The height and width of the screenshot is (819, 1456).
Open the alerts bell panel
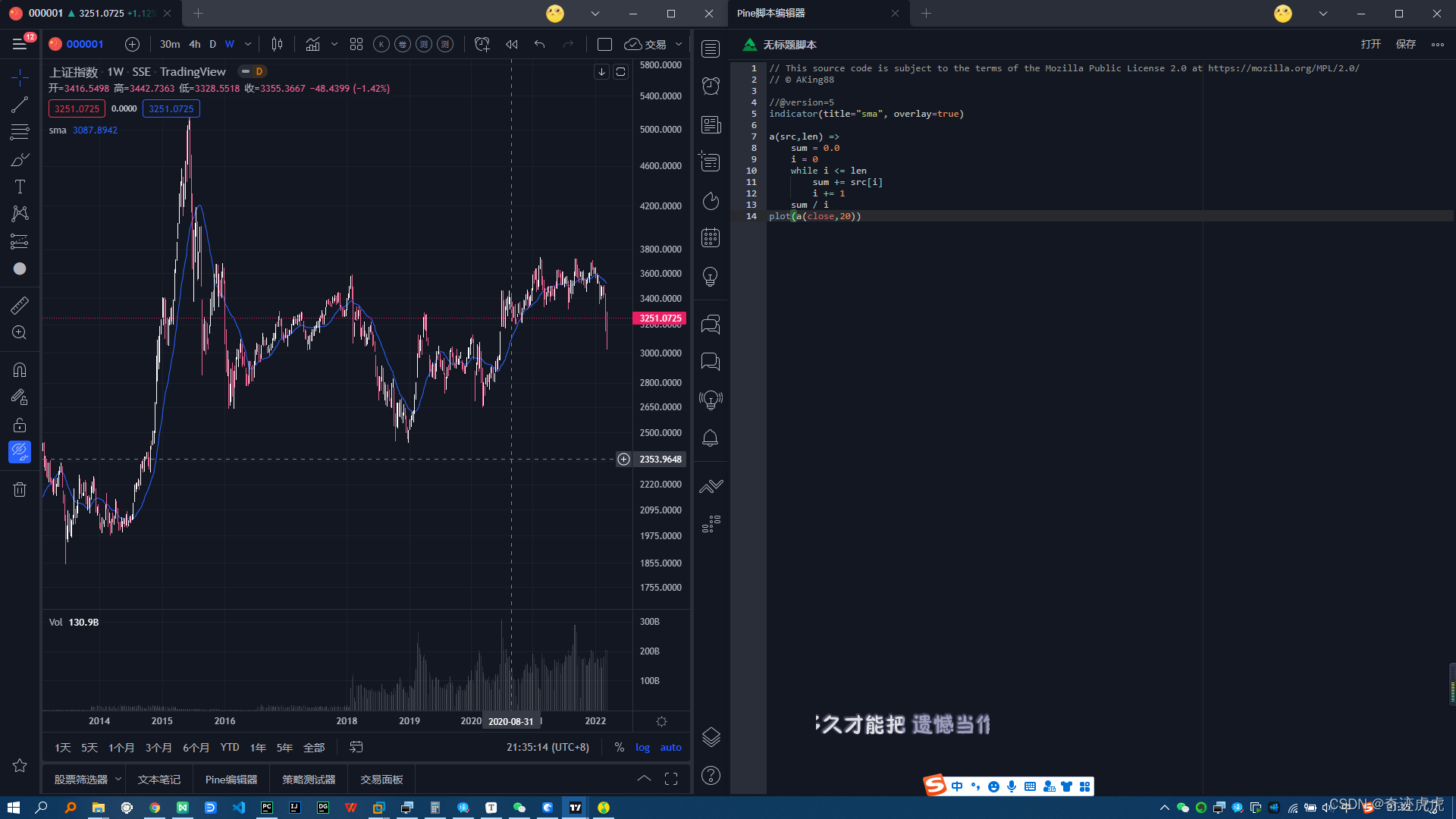[710, 438]
